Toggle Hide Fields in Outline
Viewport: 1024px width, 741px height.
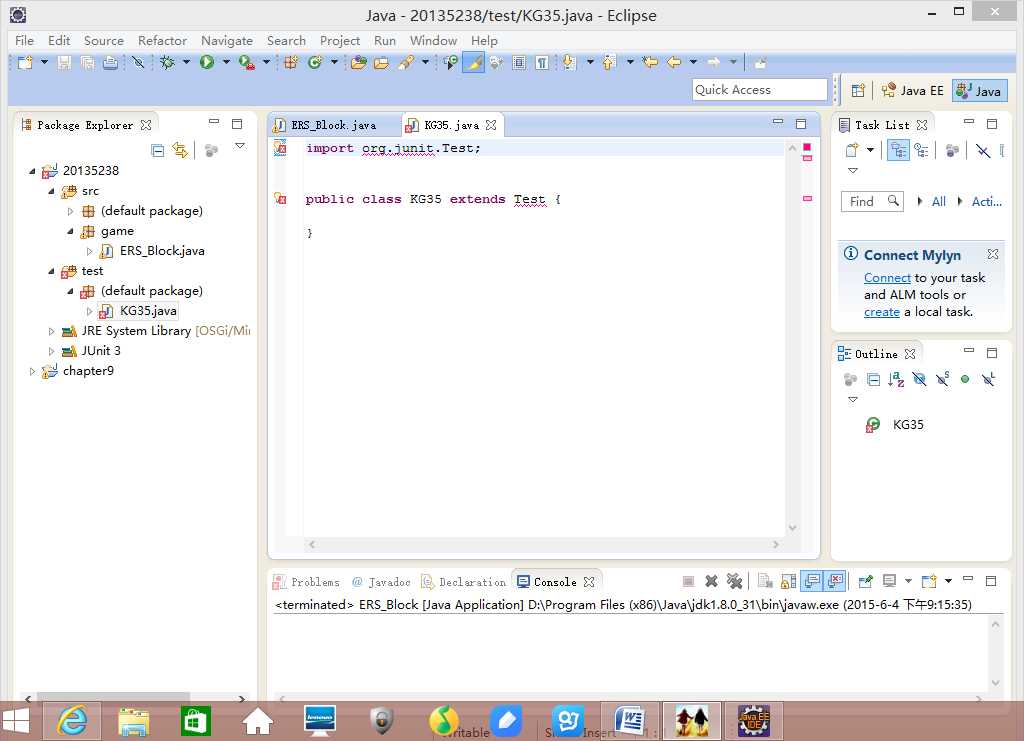coord(920,379)
